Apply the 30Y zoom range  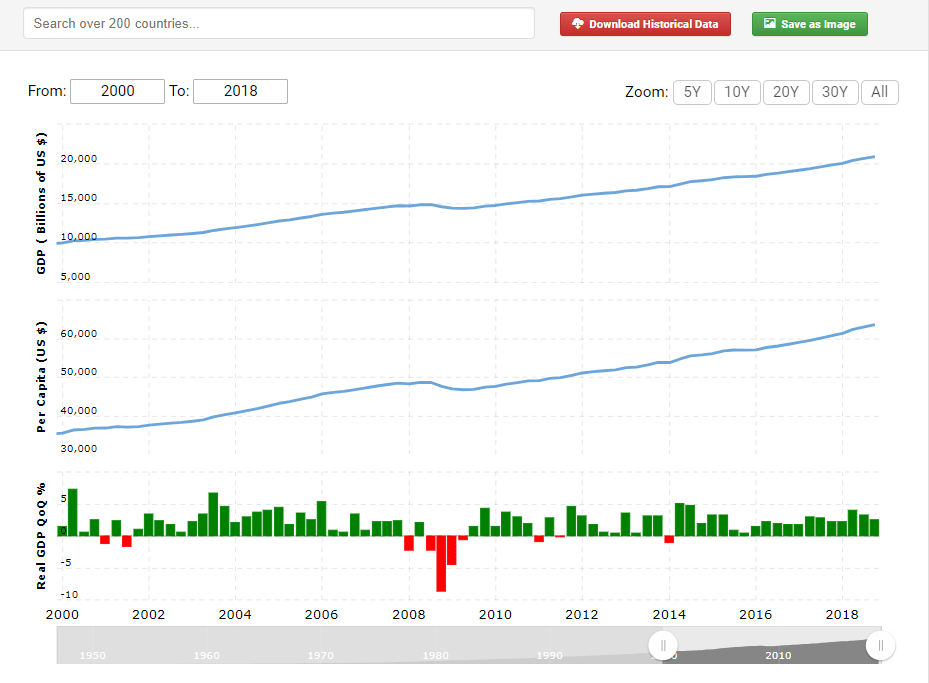pyautogui.click(x=834, y=92)
